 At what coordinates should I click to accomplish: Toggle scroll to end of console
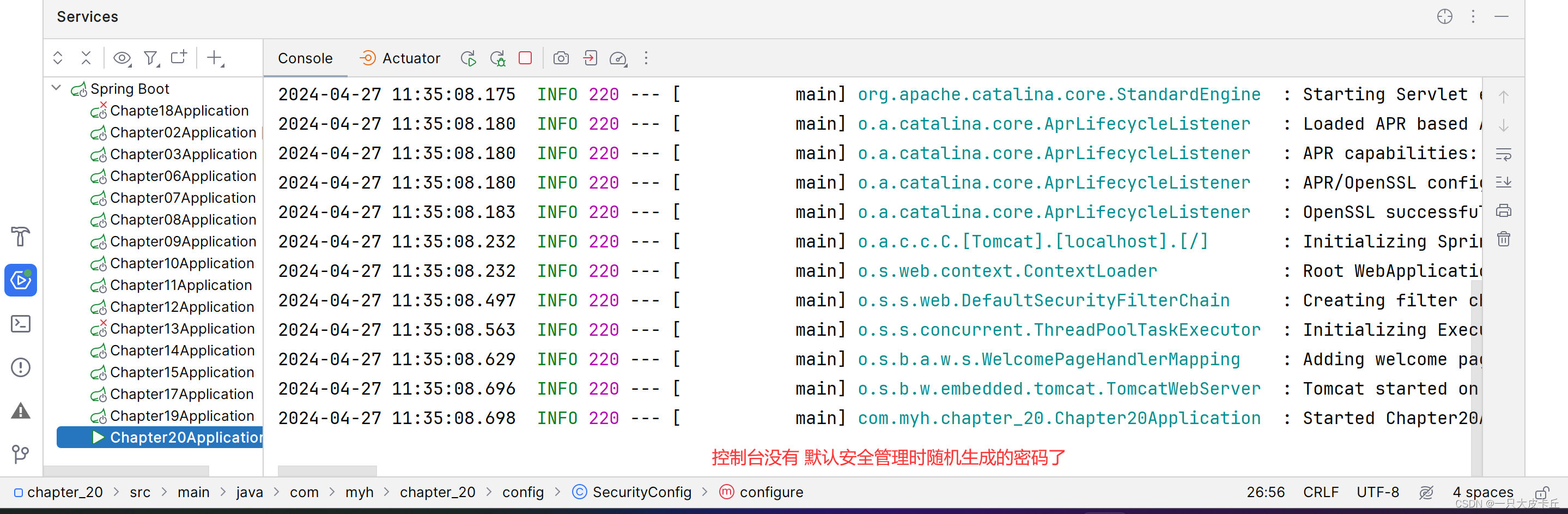coord(1504,182)
